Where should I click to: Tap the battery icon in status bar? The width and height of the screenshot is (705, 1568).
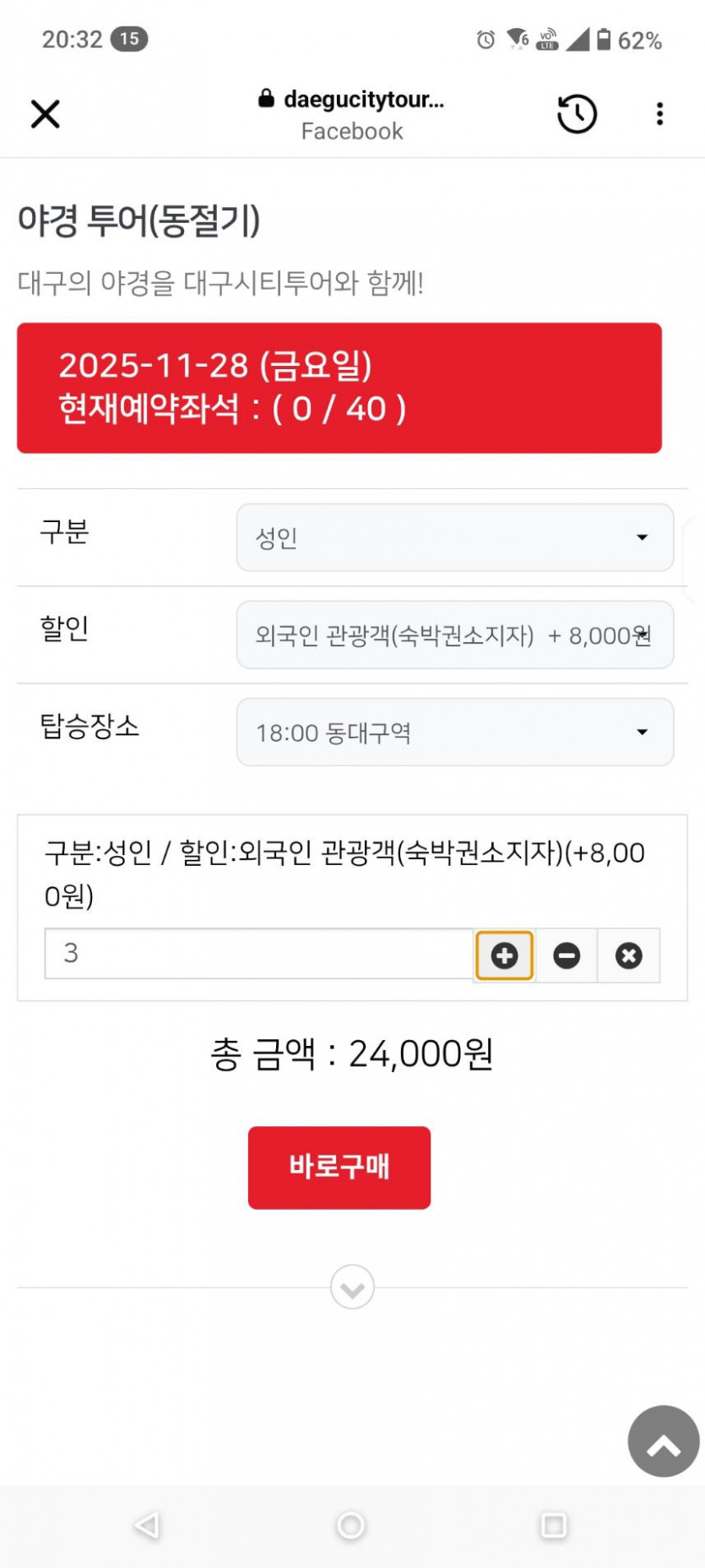click(604, 40)
